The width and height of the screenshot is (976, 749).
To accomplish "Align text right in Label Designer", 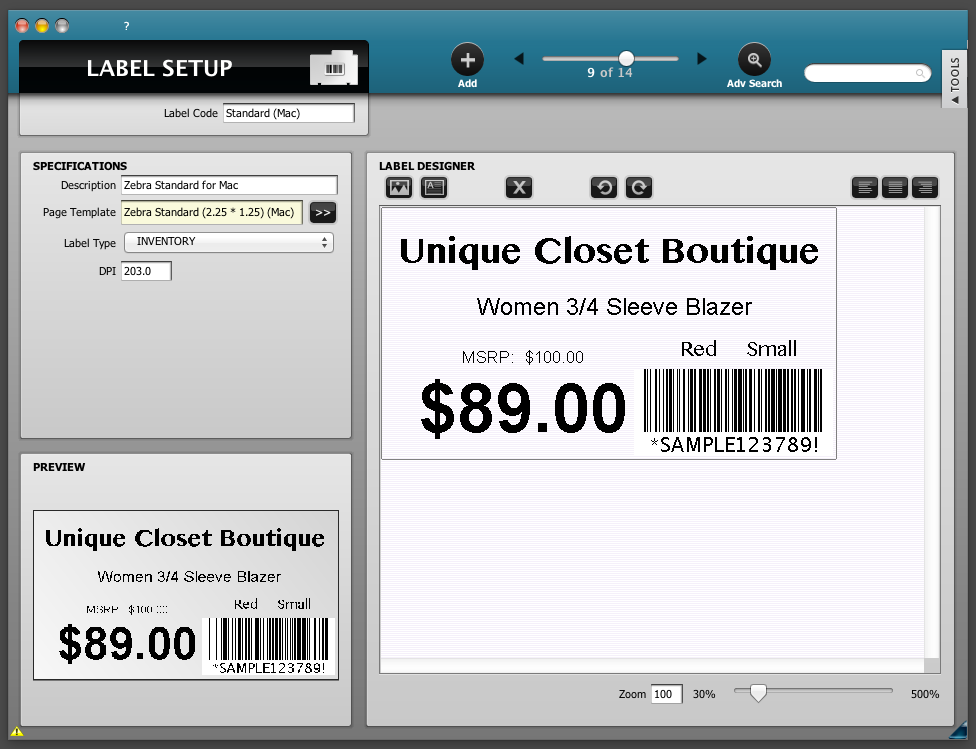I will (925, 187).
